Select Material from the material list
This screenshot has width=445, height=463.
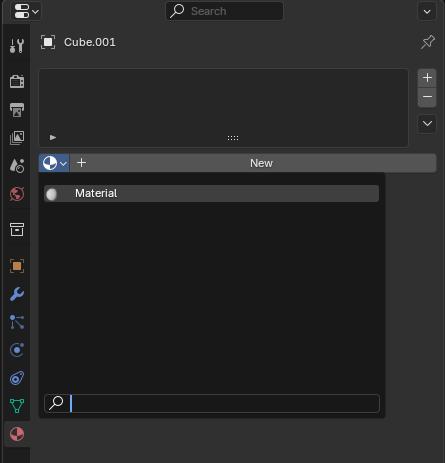pyautogui.click(x=211, y=193)
